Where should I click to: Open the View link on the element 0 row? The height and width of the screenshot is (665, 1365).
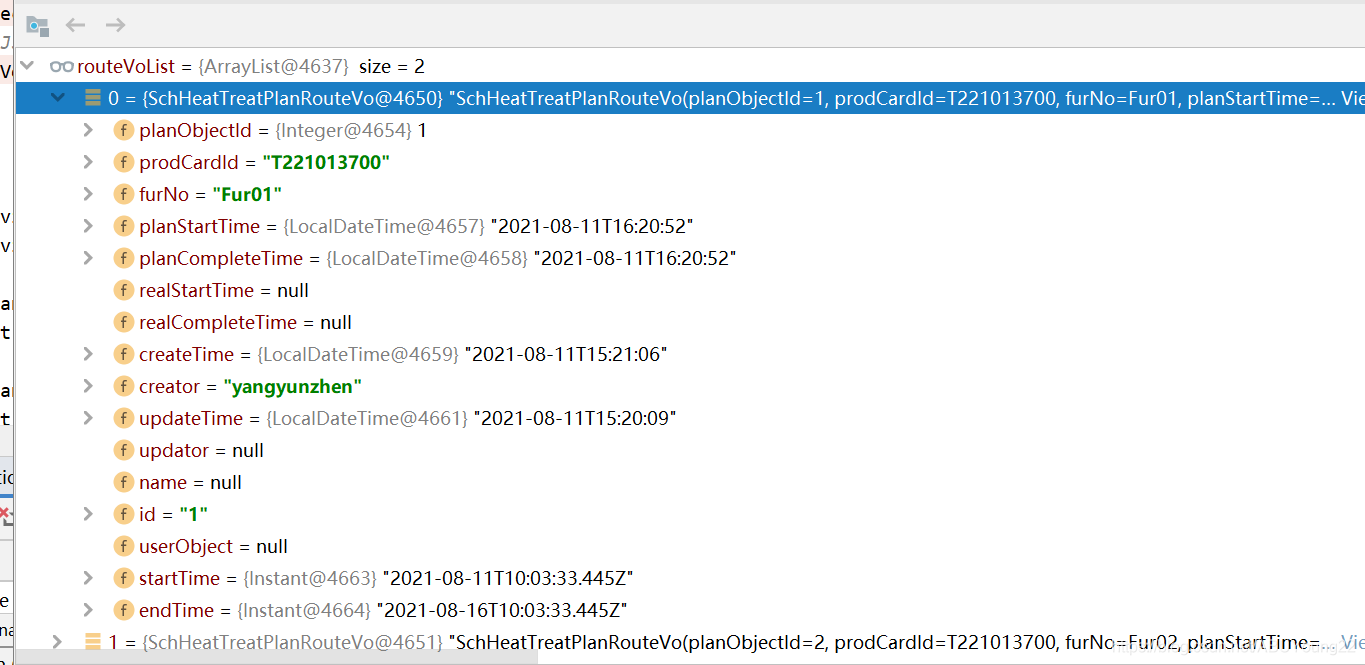tap(1355, 97)
